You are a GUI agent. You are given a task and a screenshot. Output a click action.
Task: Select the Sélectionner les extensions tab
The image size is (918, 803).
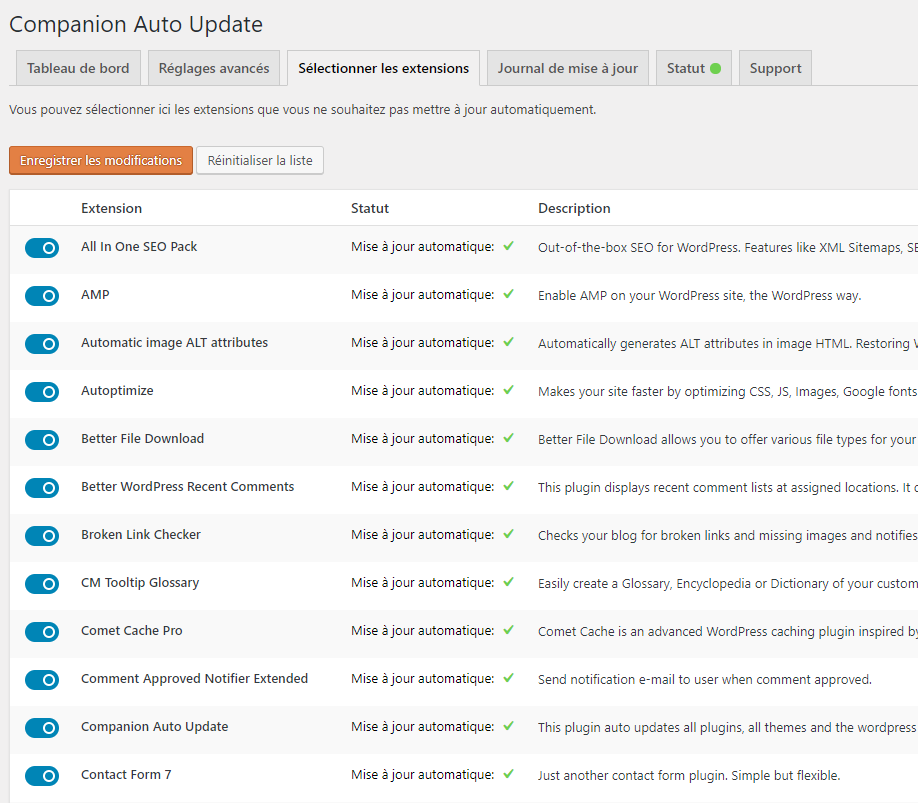pyautogui.click(x=383, y=68)
